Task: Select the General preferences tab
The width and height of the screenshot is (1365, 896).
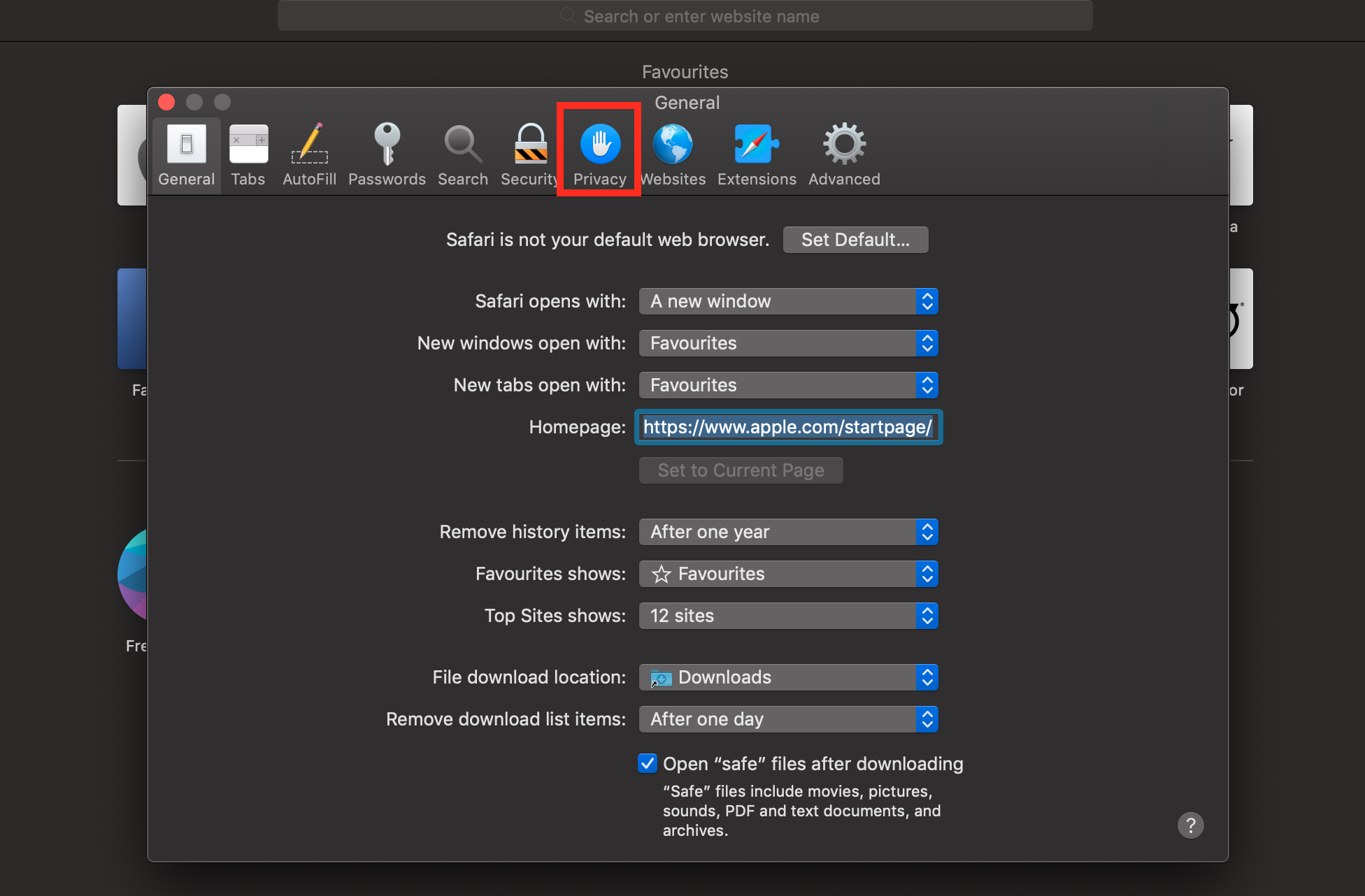Action: point(186,154)
